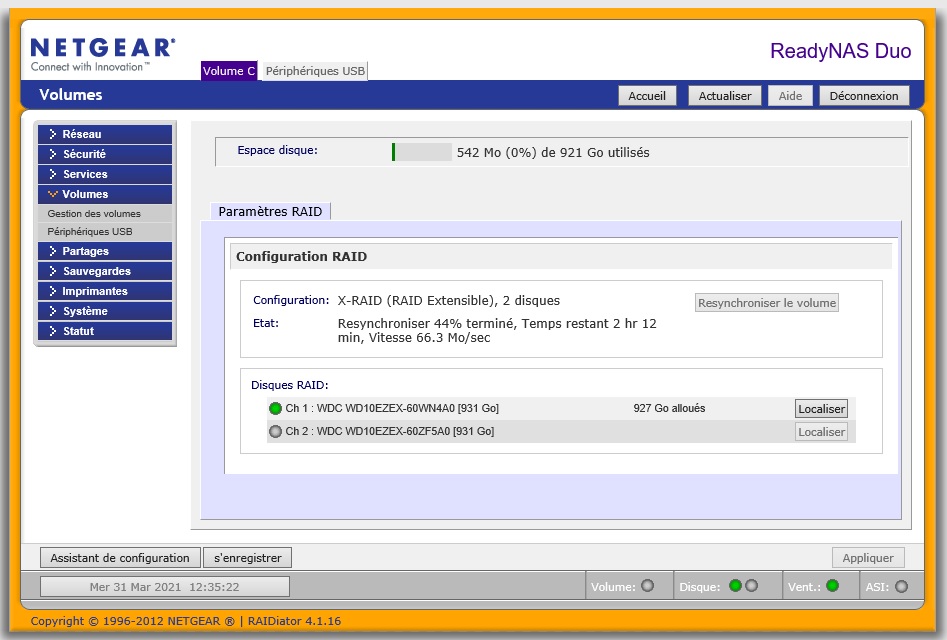Expand the Système sidebar section
Screen dimensions: 947x640
click(x=104, y=311)
